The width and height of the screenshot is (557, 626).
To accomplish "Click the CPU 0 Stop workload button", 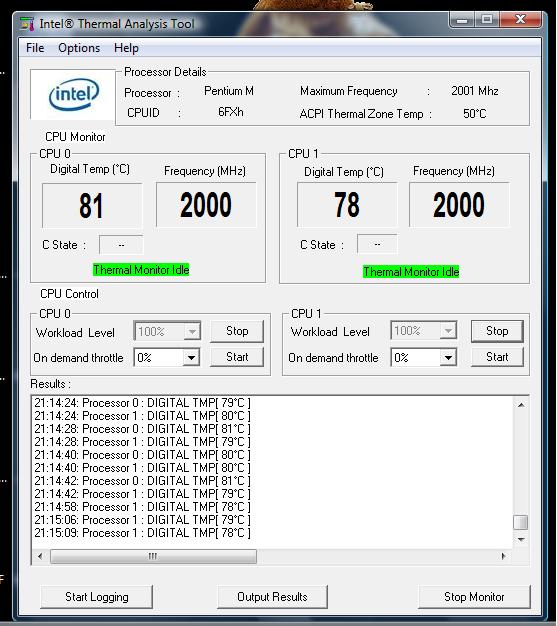I will tap(237, 331).
